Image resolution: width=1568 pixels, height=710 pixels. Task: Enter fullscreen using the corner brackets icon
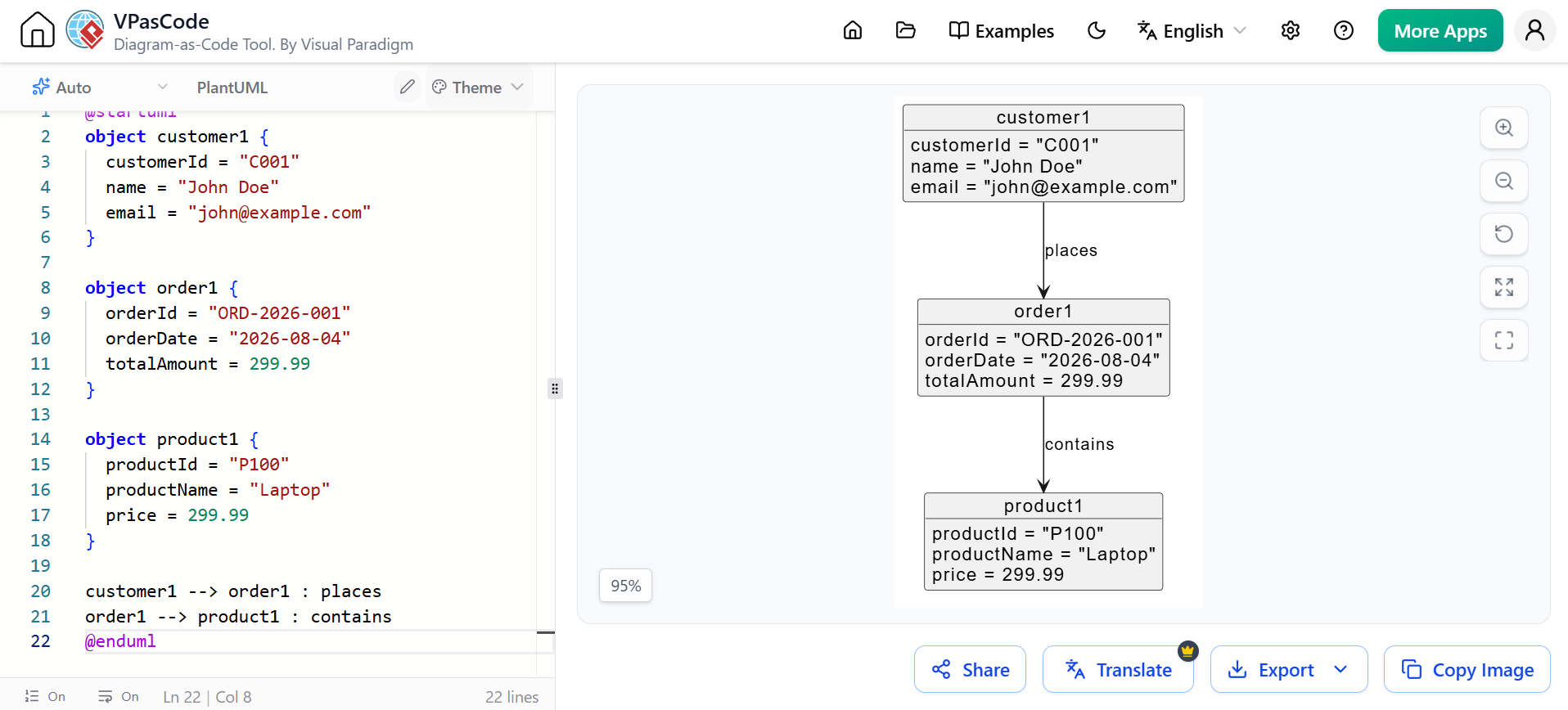point(1503,340)
